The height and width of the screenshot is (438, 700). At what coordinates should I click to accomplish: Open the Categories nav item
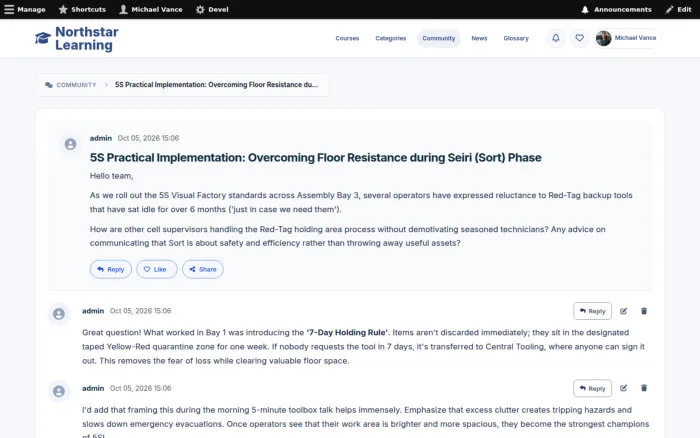[391, 38]
